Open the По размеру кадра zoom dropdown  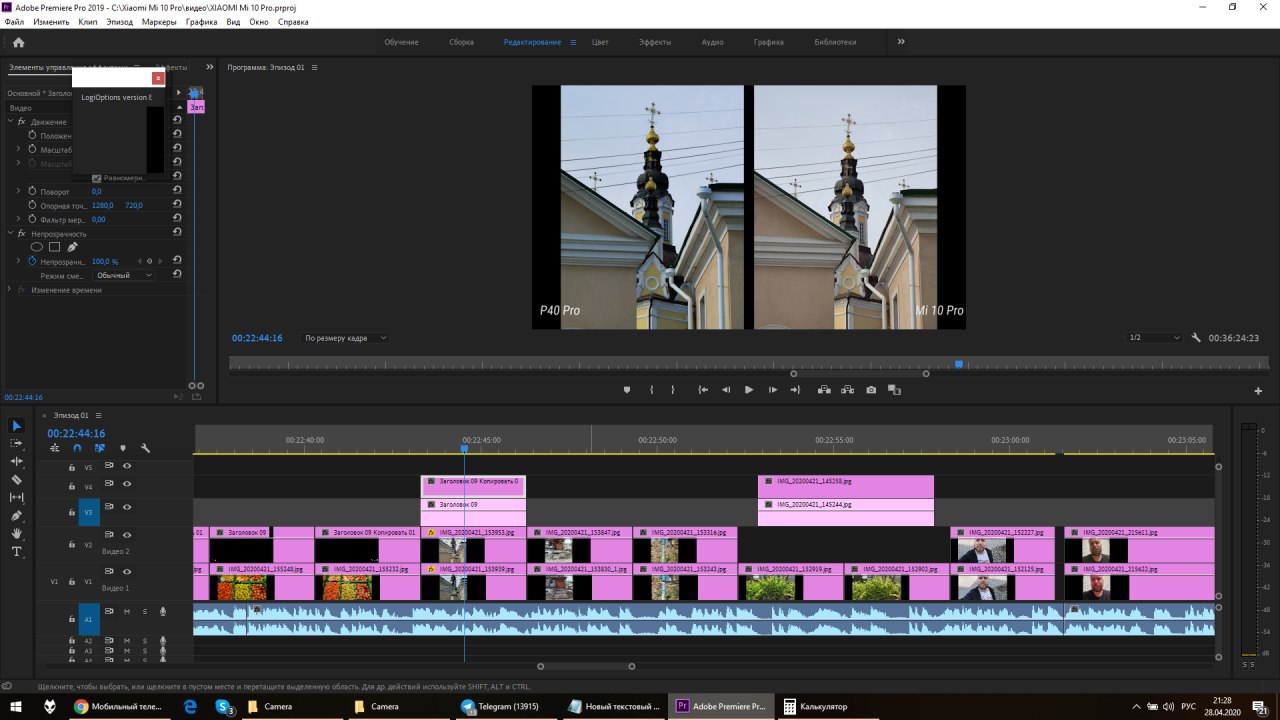click(x=345, y=338)
